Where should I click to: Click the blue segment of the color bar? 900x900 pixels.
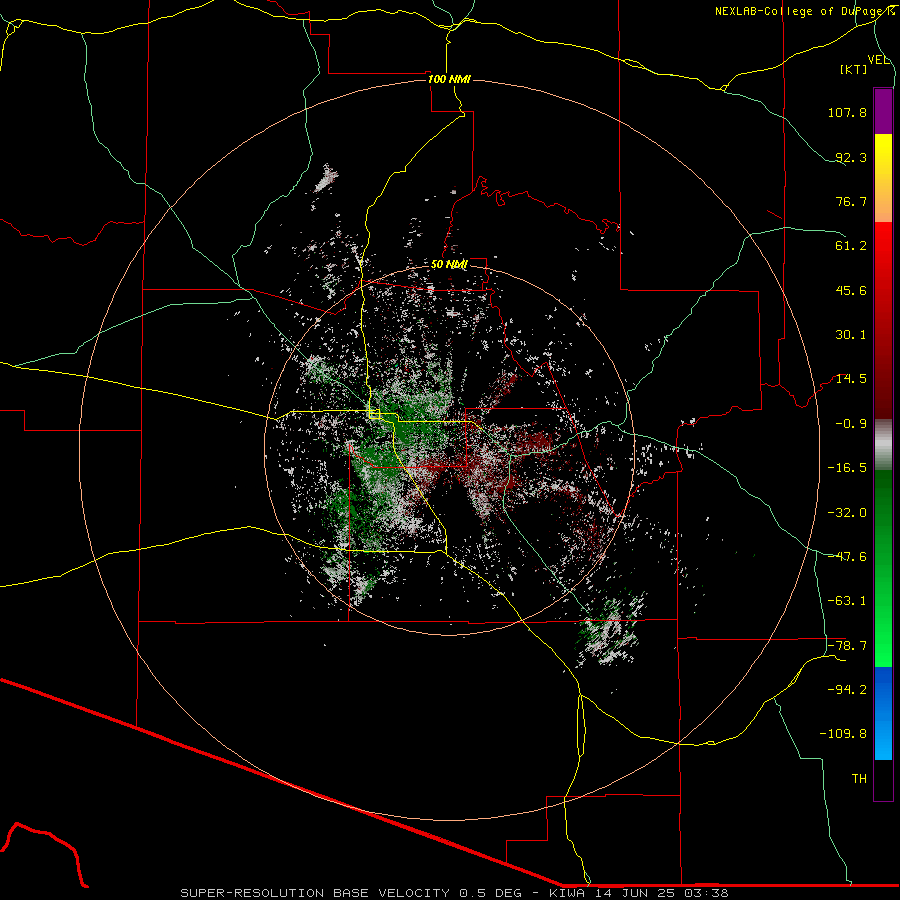[883, 713]
